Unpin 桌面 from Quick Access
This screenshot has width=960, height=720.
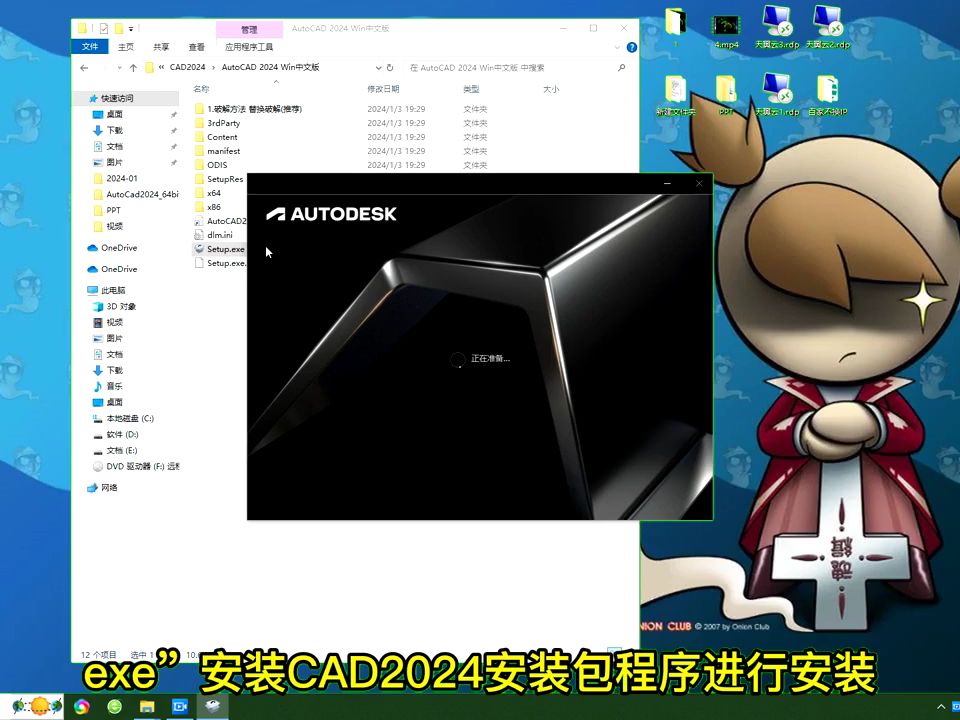[173, 113]
